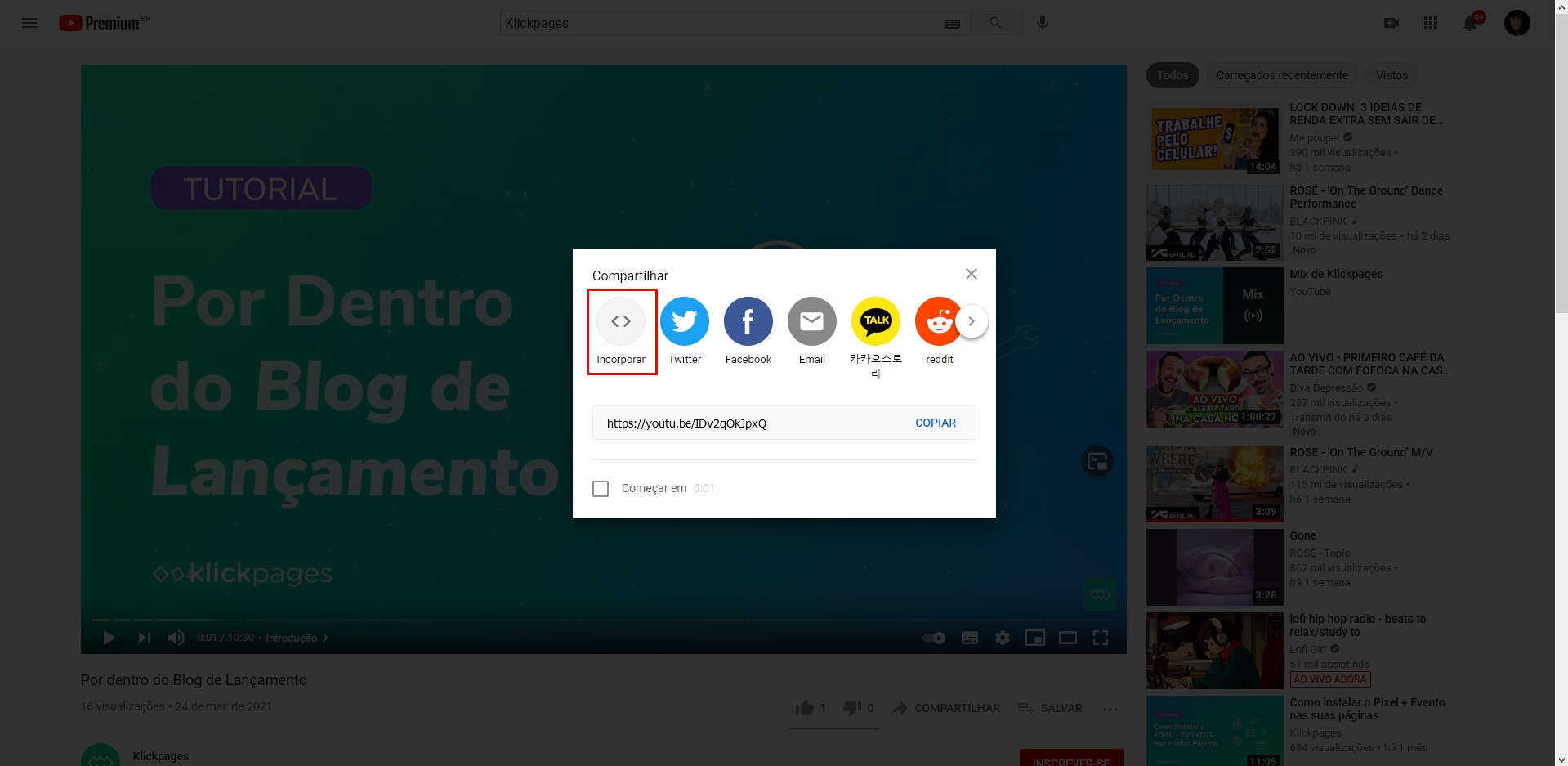The image size is (1568, 766).
Task: Open COMPARTILHAR share button below video
Action: click(946, 708)
